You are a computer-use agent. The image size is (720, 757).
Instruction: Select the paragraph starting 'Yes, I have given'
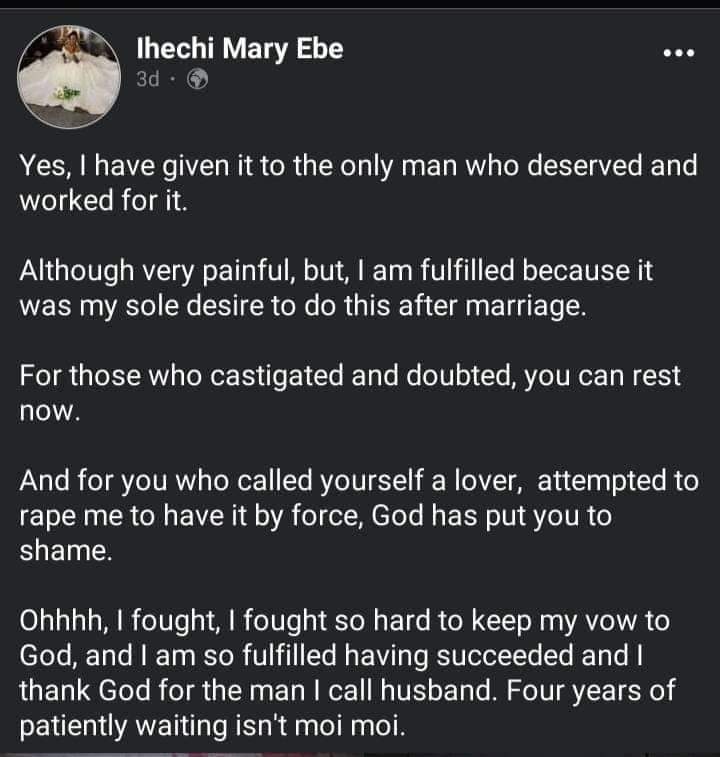tap(358, 182)
